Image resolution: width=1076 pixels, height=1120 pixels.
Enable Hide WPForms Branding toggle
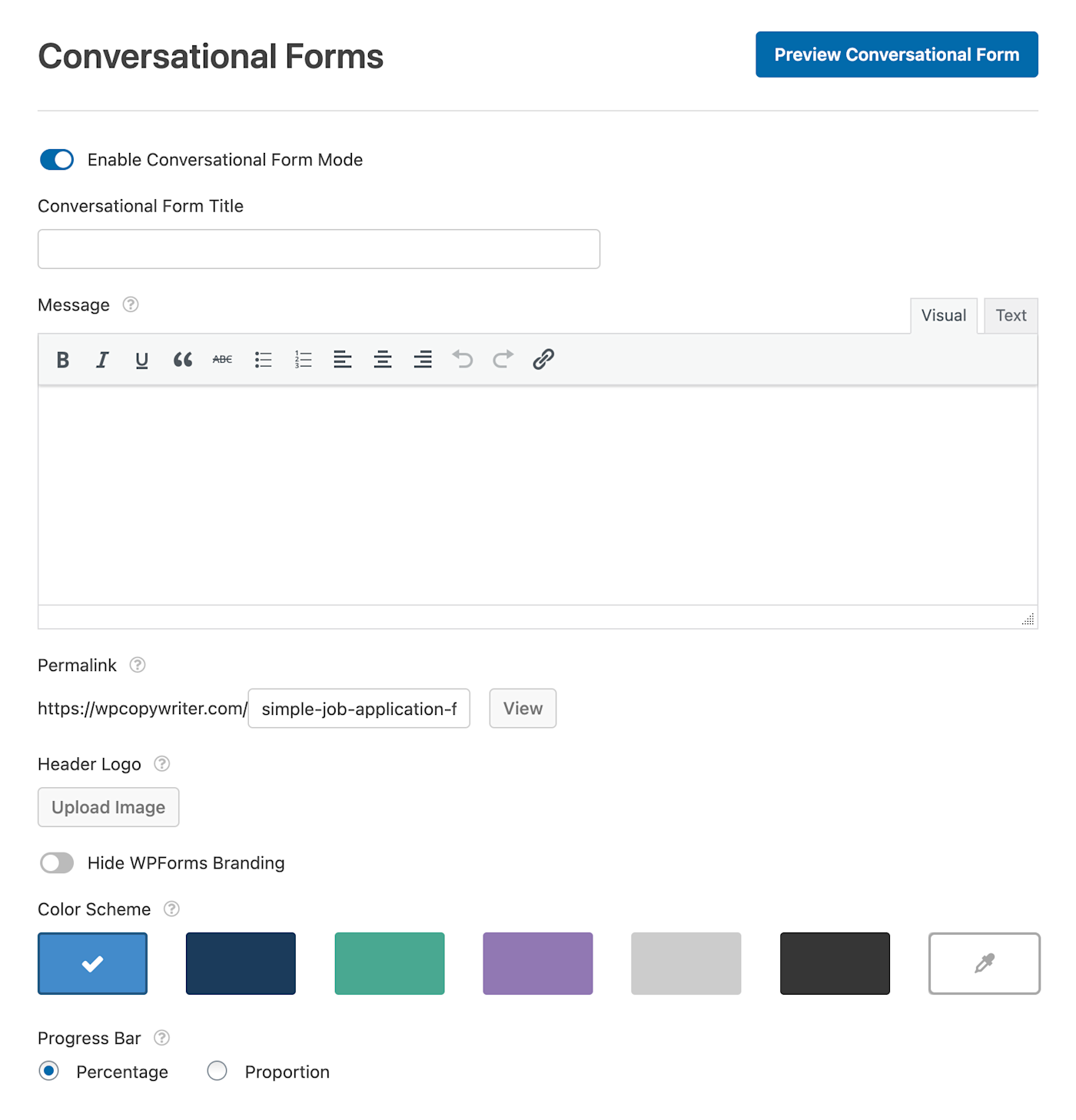57,863
